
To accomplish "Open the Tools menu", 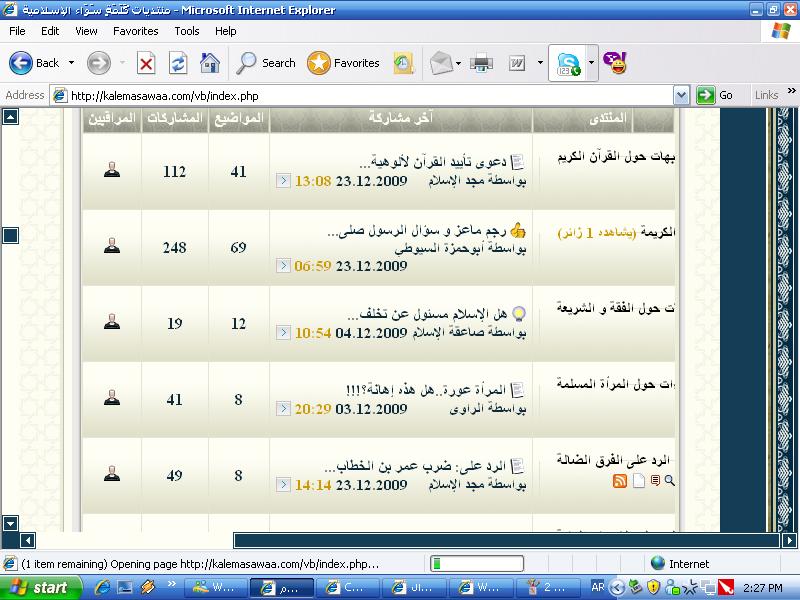I will point(187,31).
